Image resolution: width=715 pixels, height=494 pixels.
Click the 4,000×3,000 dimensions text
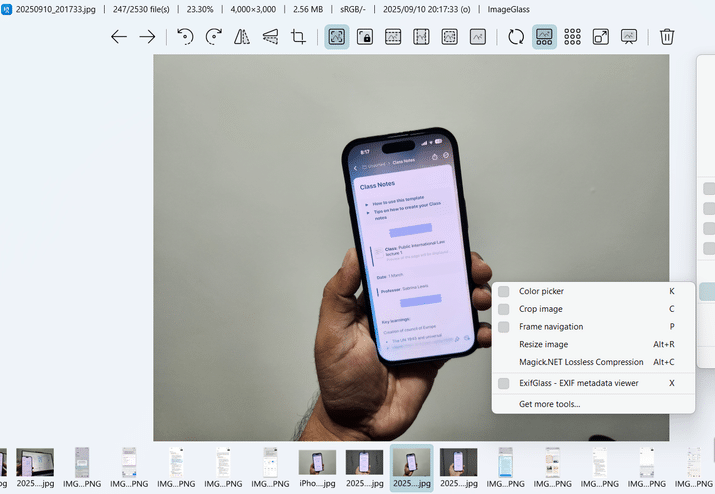[253, 9]
